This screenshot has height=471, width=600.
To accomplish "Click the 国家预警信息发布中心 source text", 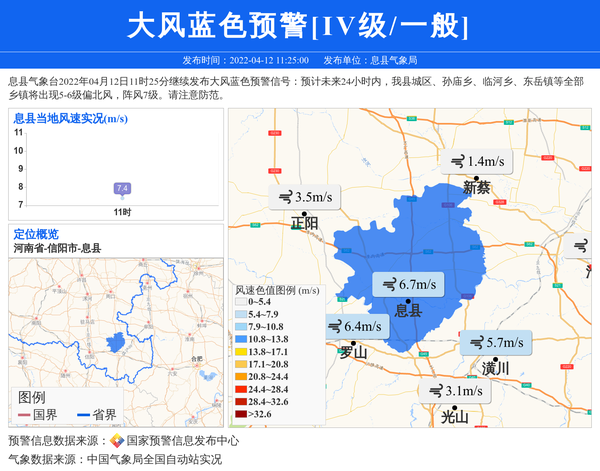I will tap(182, 441).
